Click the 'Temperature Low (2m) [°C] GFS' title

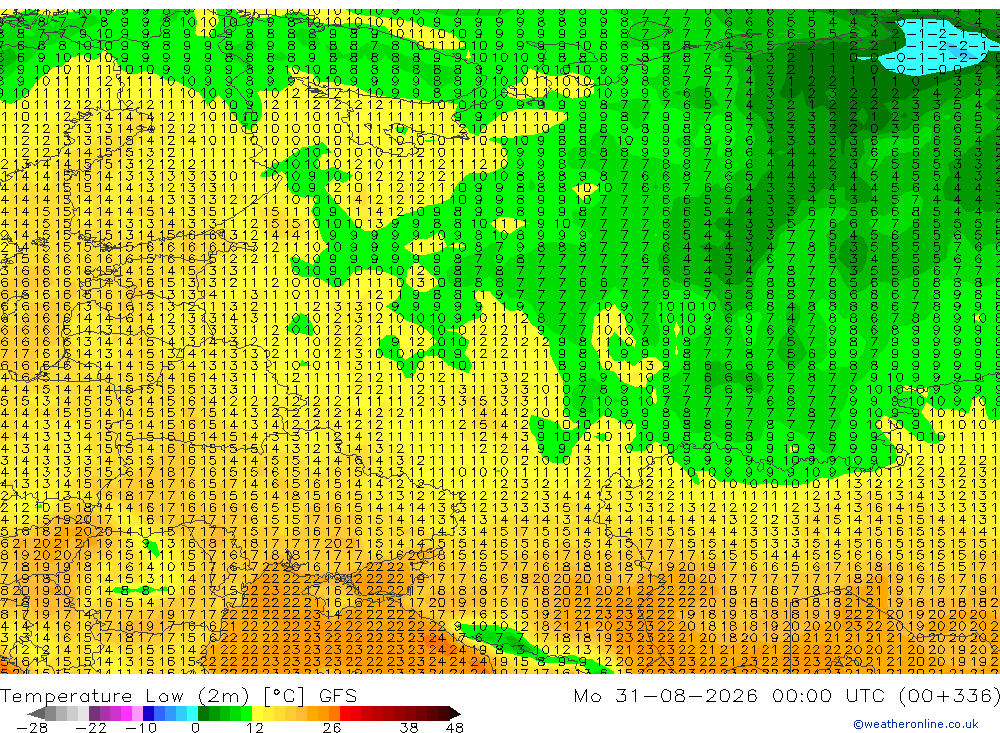(x=179, y=695)
